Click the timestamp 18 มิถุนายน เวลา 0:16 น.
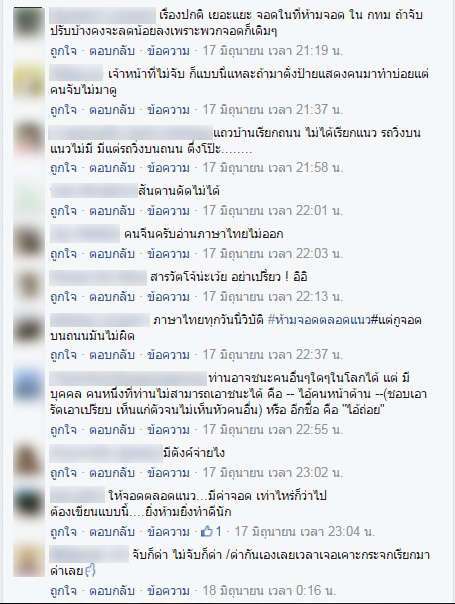Viewport: 455px width, 604px height. [x=269, y=591]
